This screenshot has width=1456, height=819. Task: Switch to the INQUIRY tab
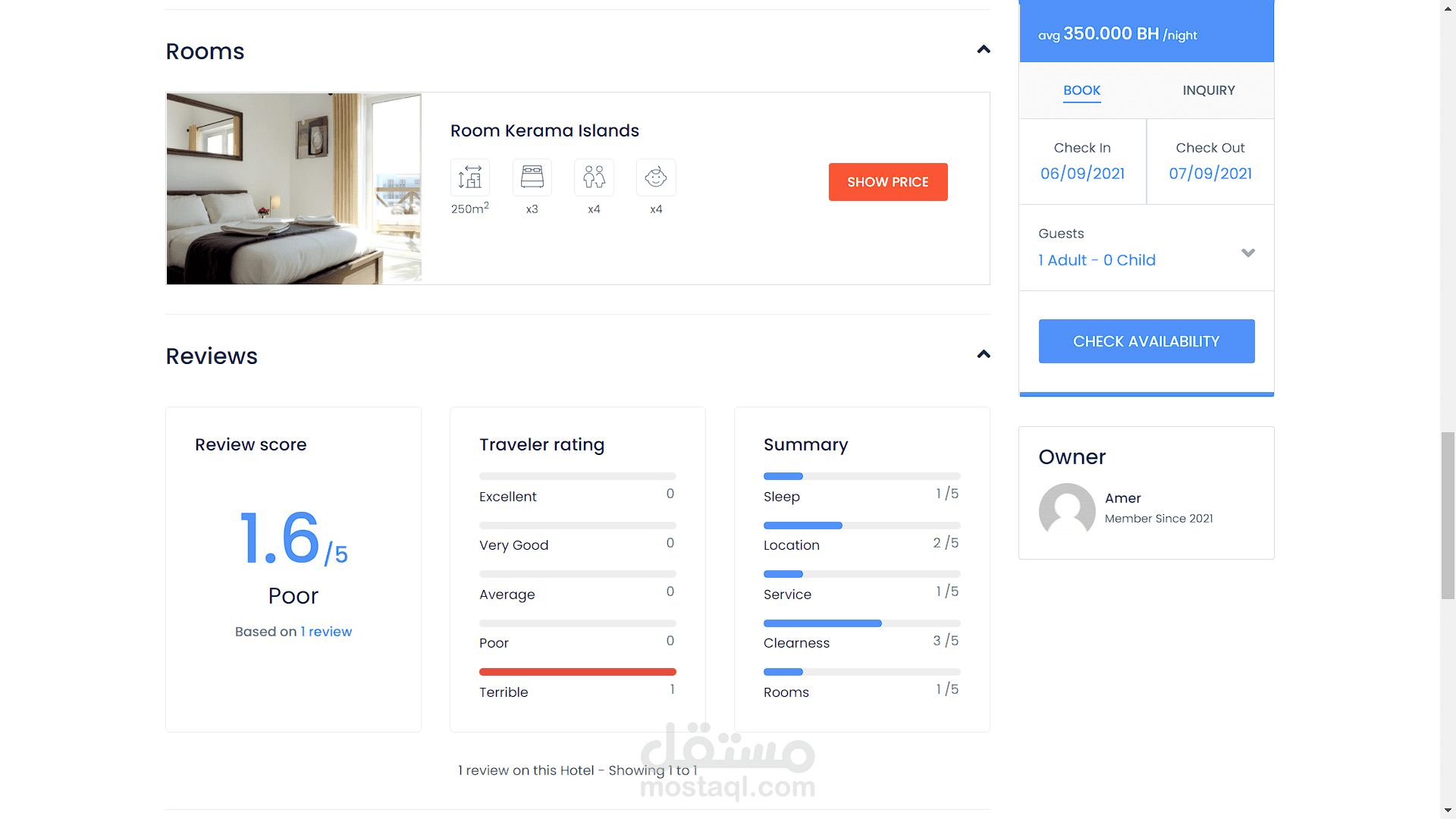pos(1209,90)
